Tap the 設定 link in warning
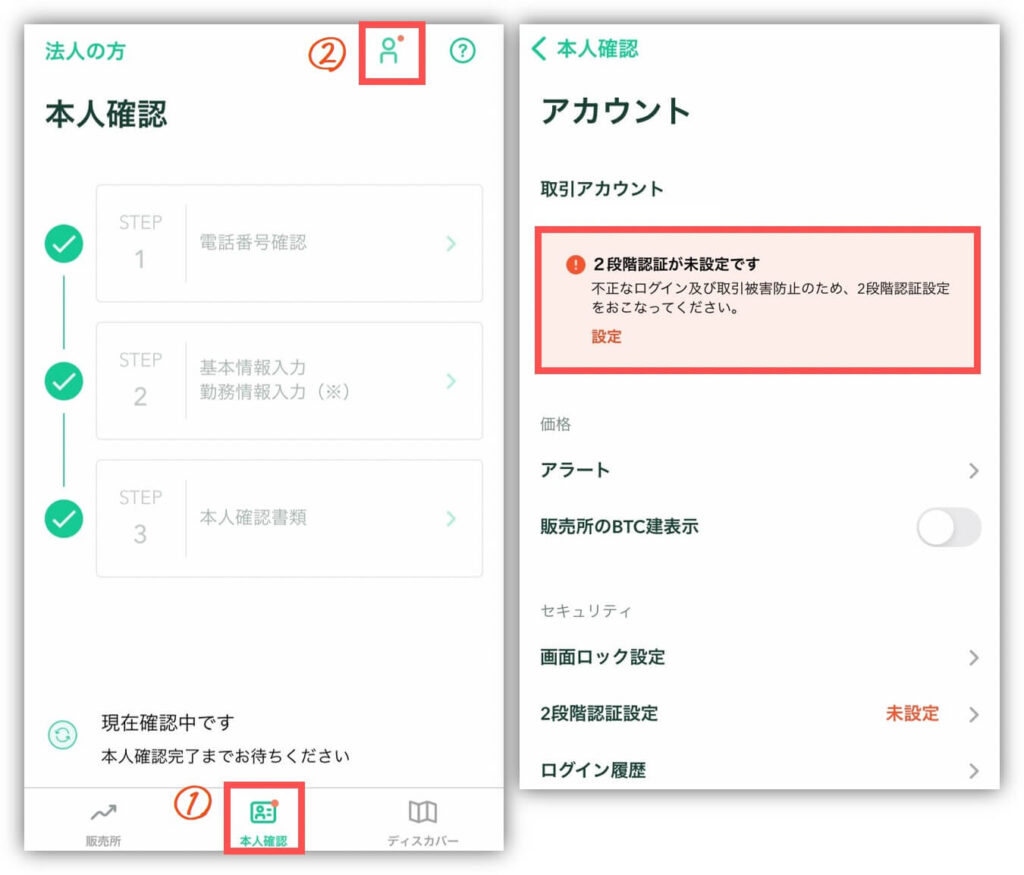The image size is (1024, 875). coord(606,337)
